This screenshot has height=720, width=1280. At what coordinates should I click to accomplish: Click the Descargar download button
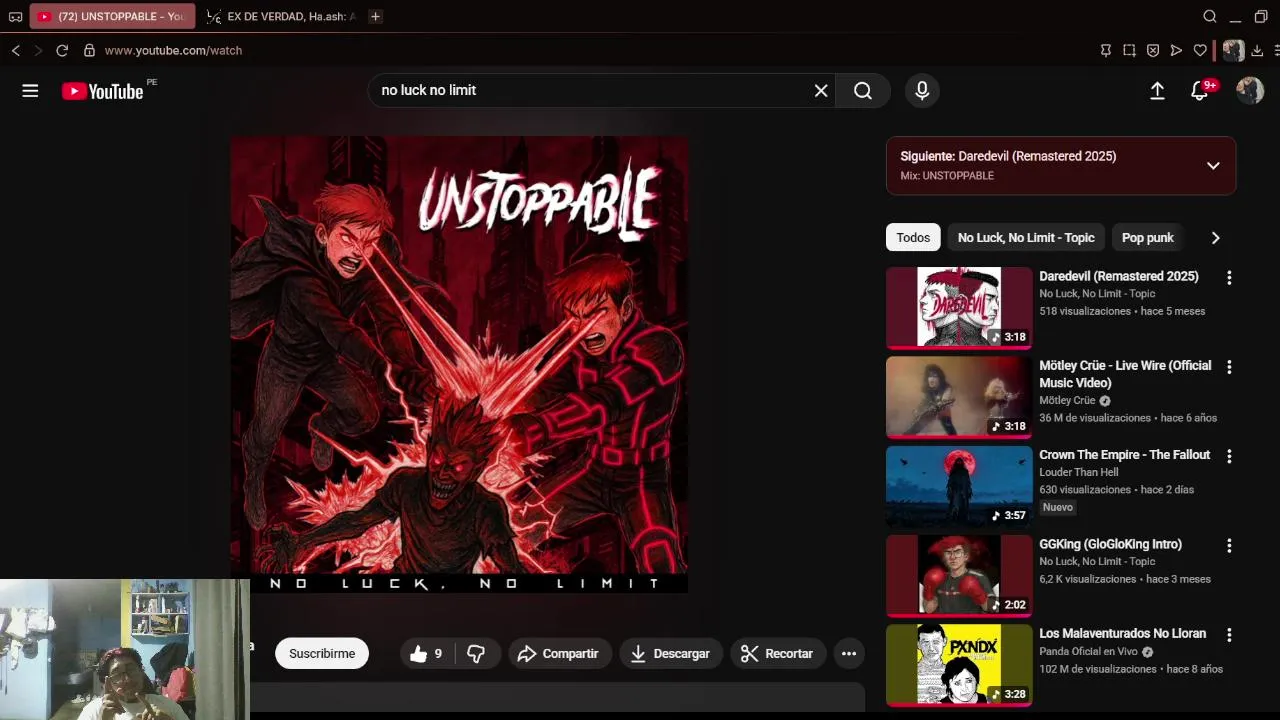click(670, 654)
